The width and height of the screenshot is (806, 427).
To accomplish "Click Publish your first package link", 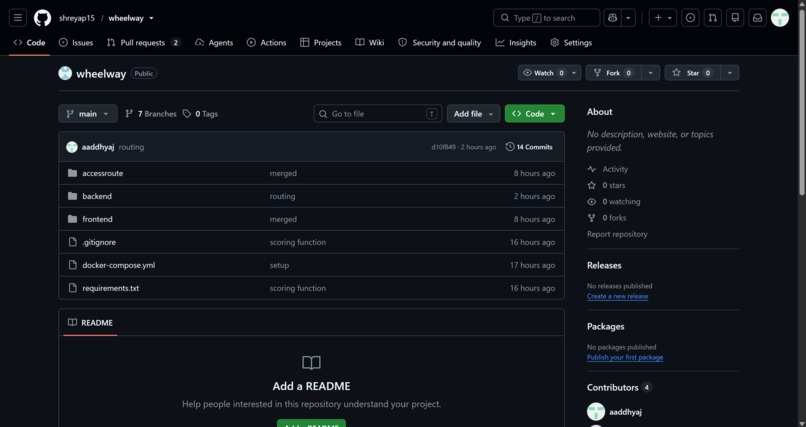I will tap(625, 358).
